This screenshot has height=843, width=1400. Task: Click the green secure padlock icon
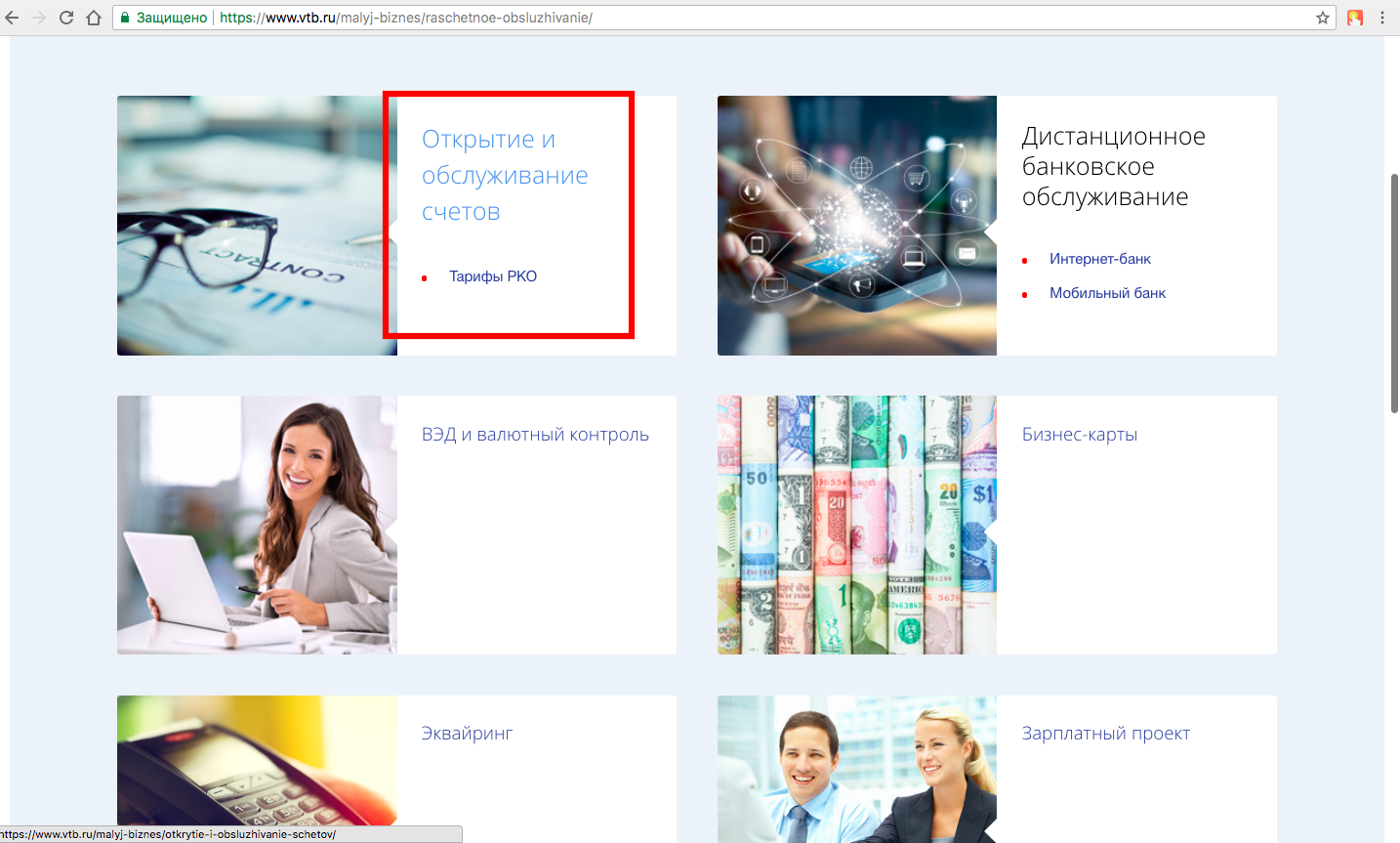point(125,18)
